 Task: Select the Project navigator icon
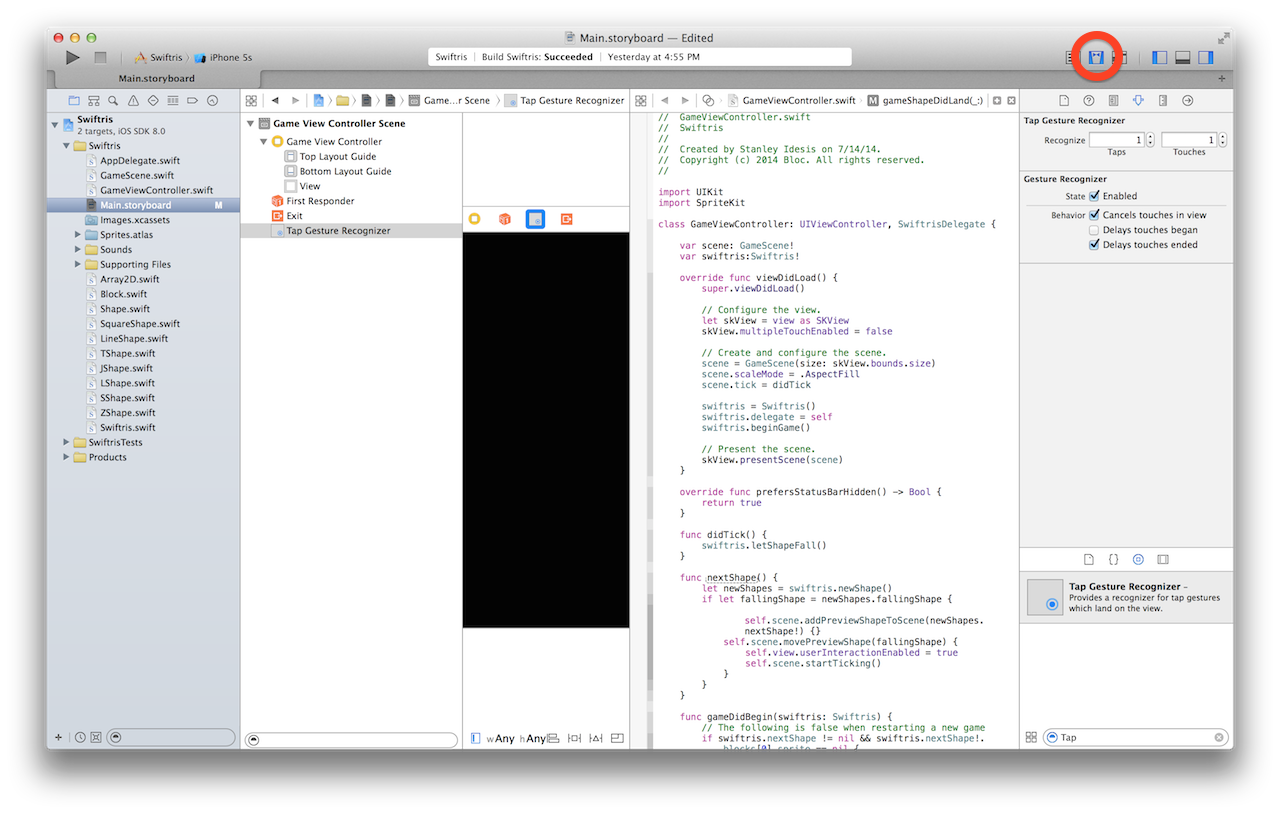coord(74,101)
